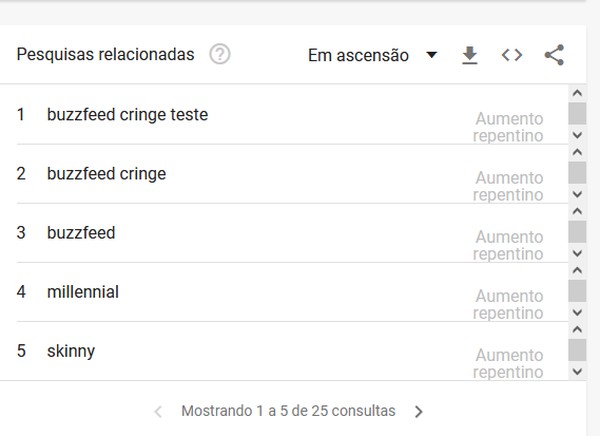Open the 'skinny' related query
Image resolution: width=600 pixels, height=436 pixels.
tap(71, 351)
